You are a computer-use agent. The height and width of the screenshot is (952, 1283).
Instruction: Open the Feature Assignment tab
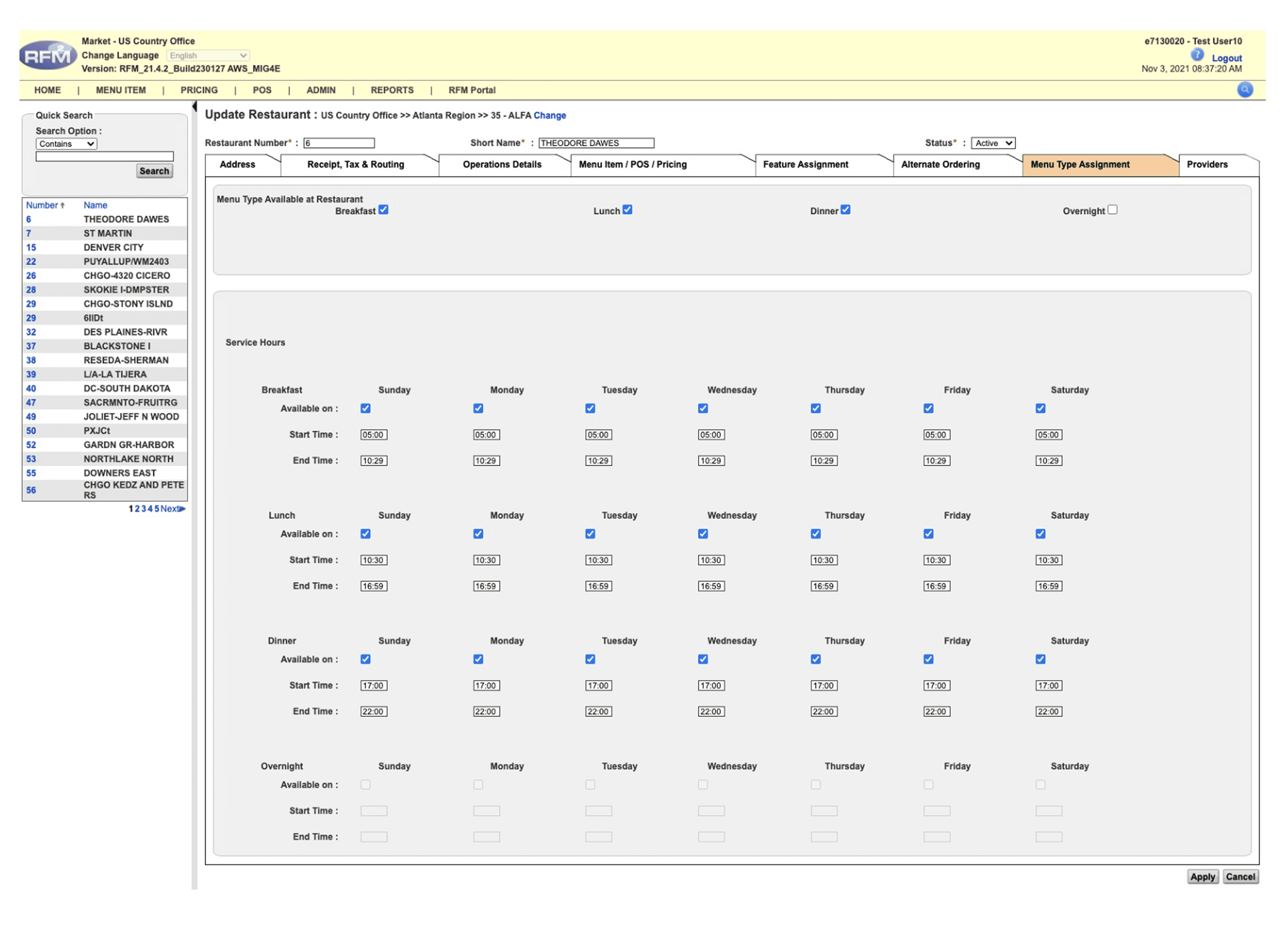[805, 165]
